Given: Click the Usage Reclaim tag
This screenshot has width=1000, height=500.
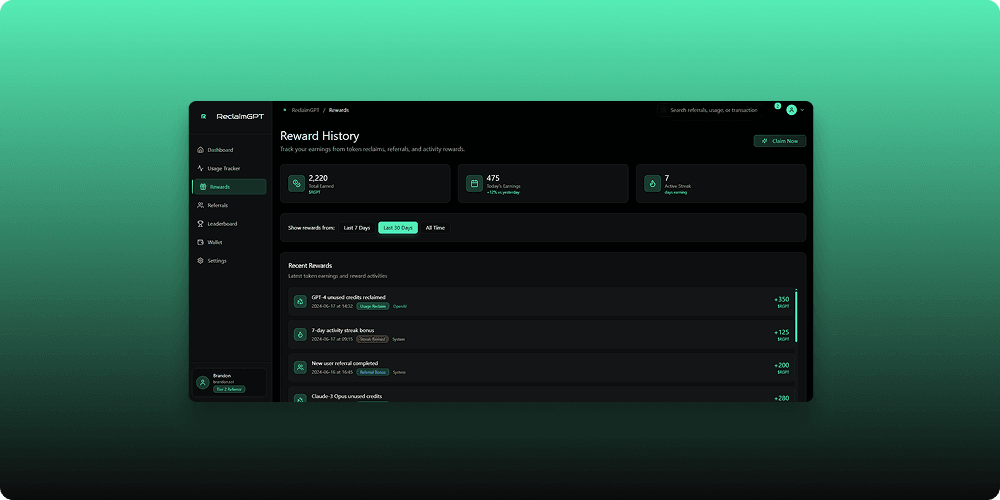Looking at the screenshot, I should pos(372,306).
